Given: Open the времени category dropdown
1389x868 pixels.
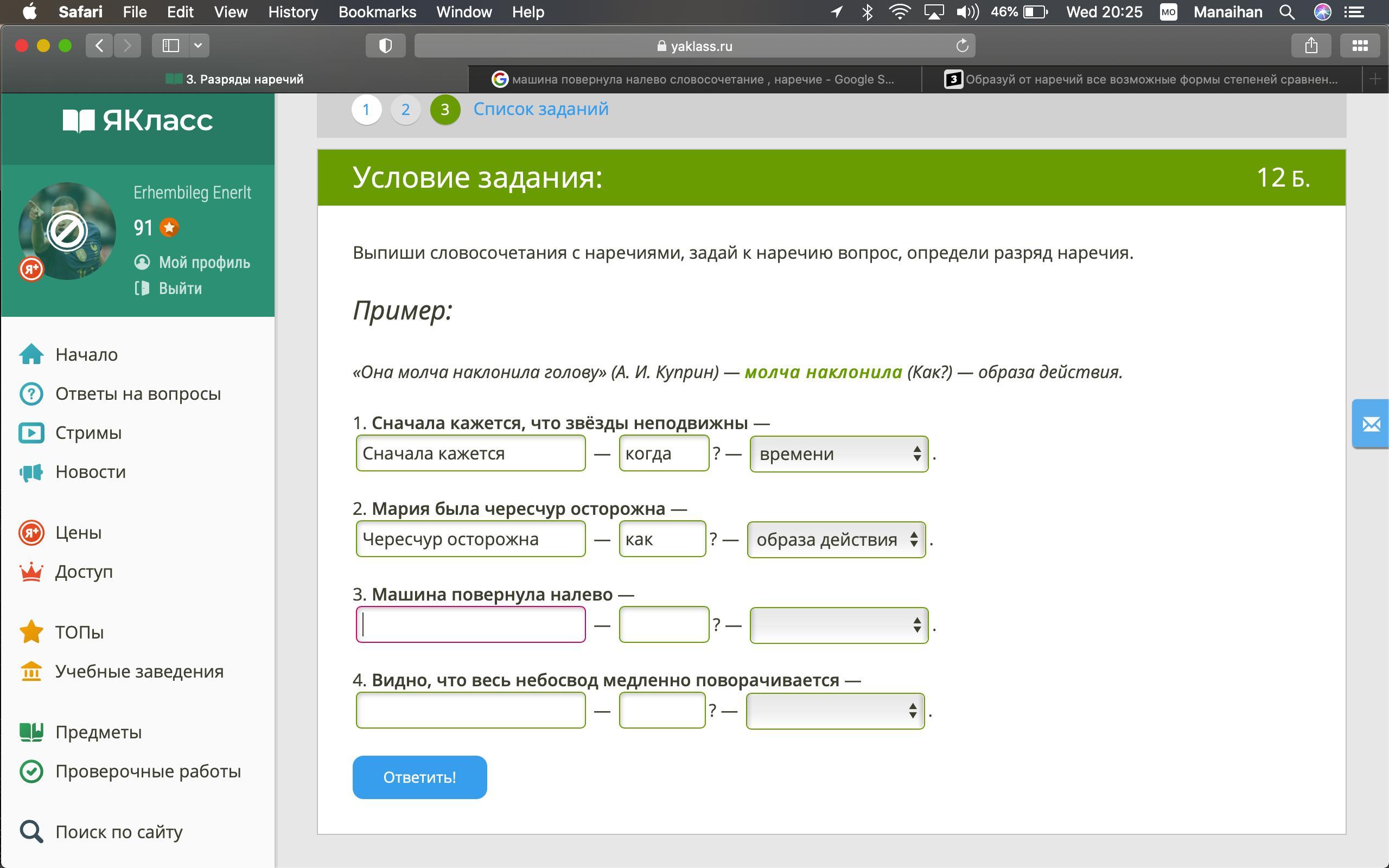Looking at the screenshot, I should click(x=839, y=454).
